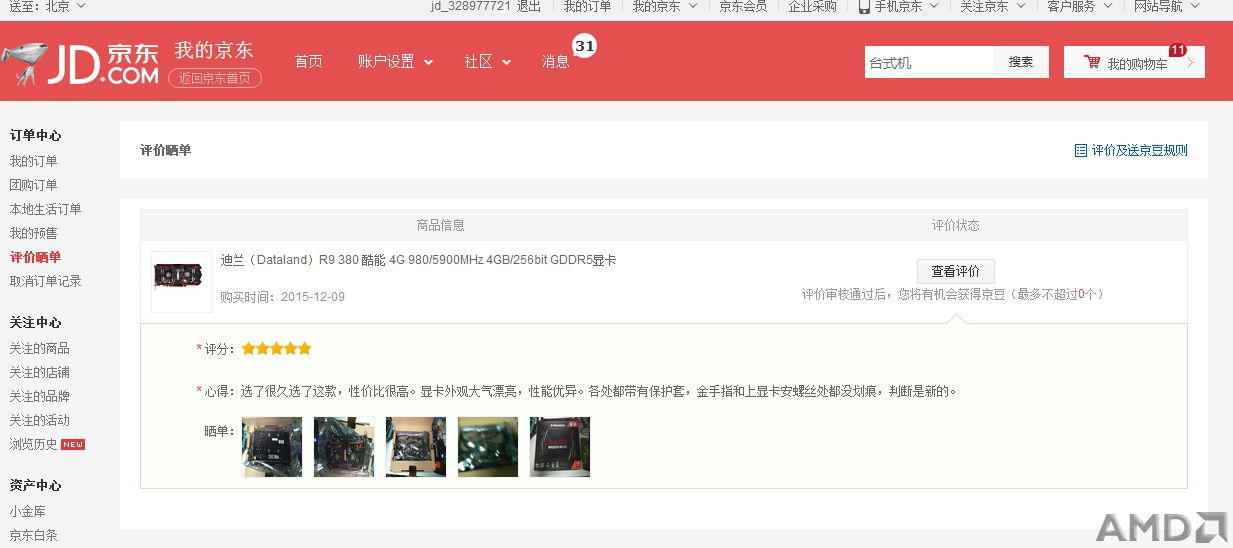The width and height of the screenshot is (1233, 548).
Task: Open 京东会员 in the top bar
Action: pos(743,6)
